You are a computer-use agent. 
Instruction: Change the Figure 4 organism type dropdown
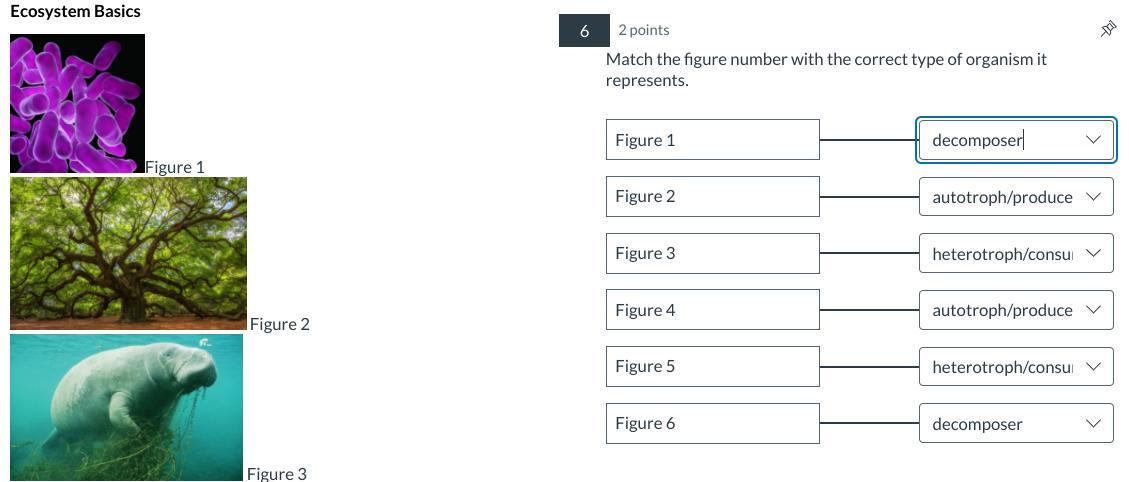[x=1015, y=310]
